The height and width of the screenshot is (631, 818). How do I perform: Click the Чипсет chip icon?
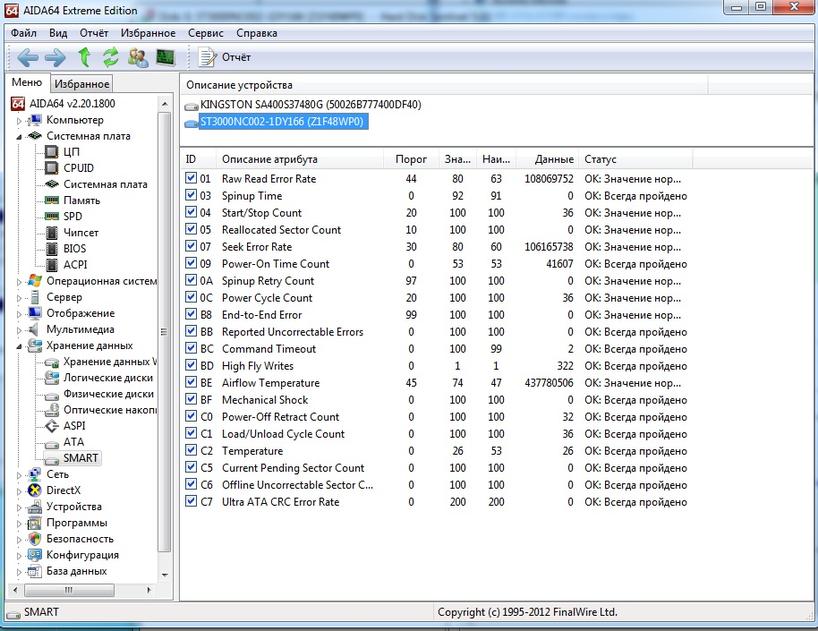click(52, 233)
